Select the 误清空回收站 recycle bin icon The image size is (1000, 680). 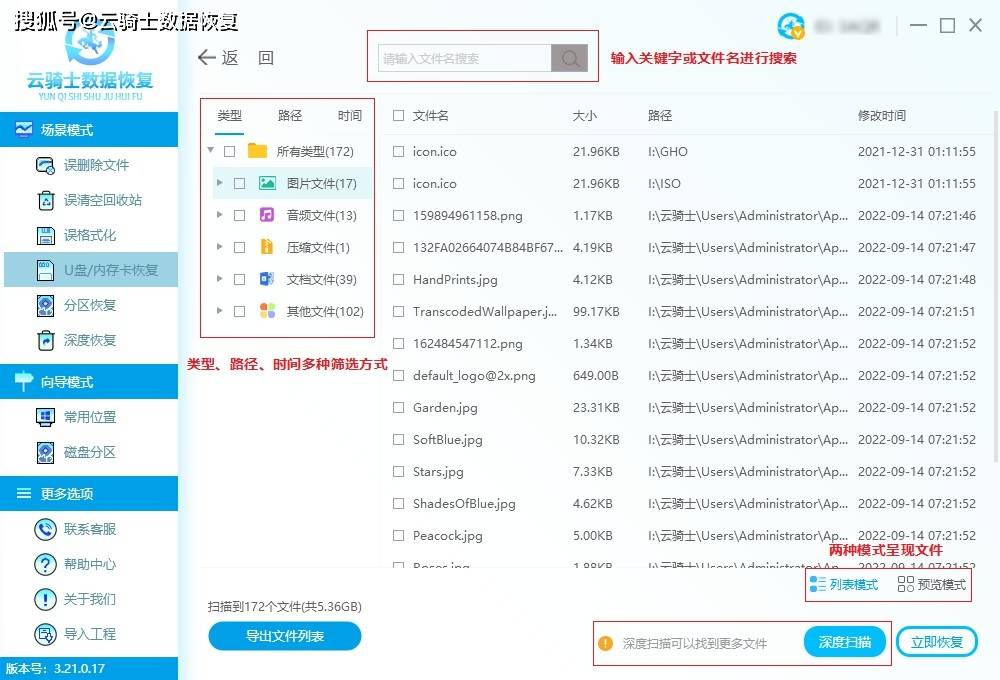coord(45,200)
